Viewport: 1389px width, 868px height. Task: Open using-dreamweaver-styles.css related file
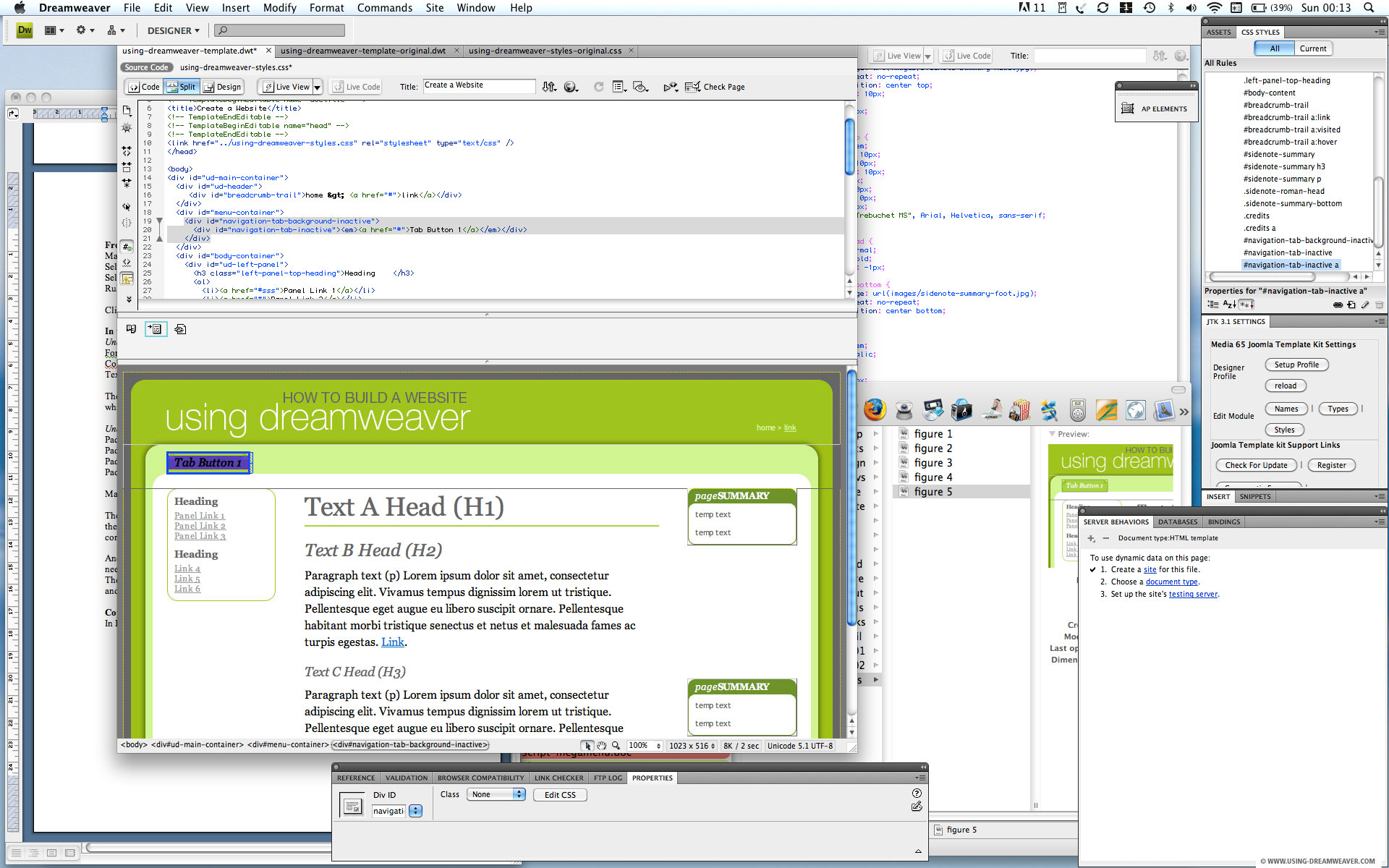pos(236,67)
